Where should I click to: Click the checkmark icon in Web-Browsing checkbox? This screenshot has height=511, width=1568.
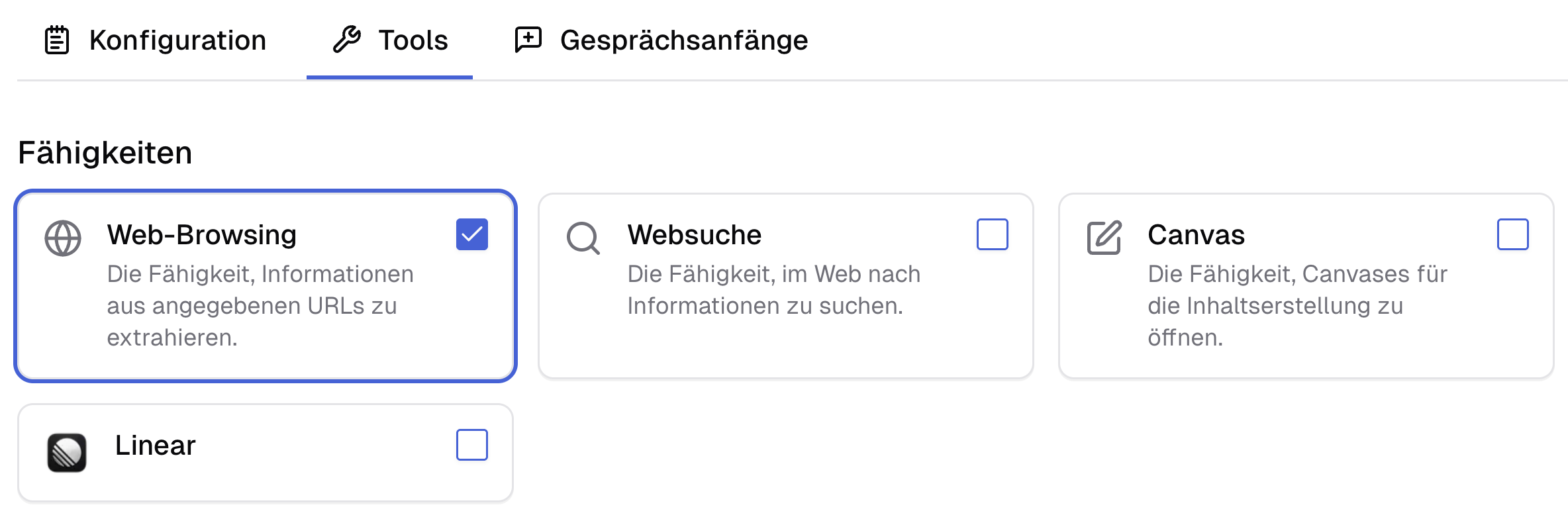pos(471,233)
